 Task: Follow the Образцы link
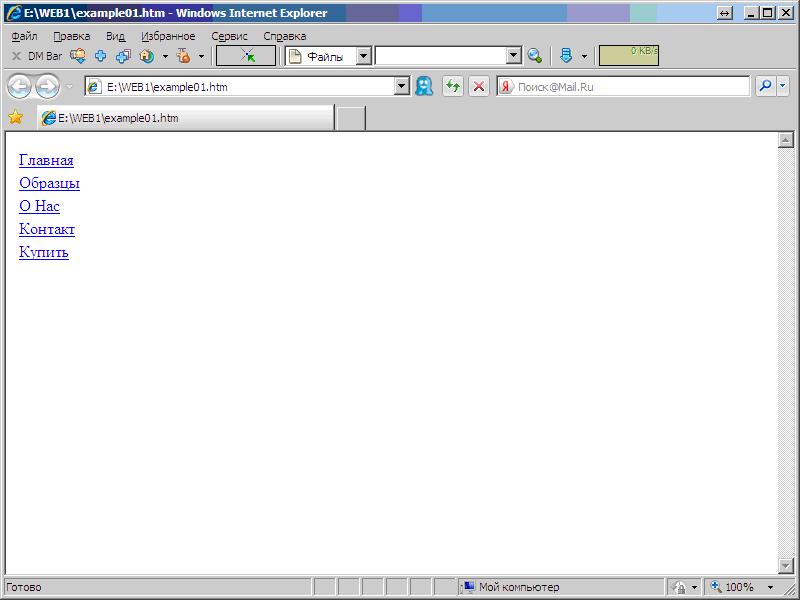[49, 183]
